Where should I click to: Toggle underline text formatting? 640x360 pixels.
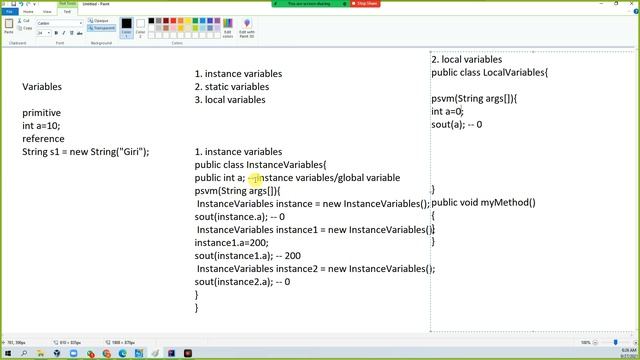[x=71, y=33]
